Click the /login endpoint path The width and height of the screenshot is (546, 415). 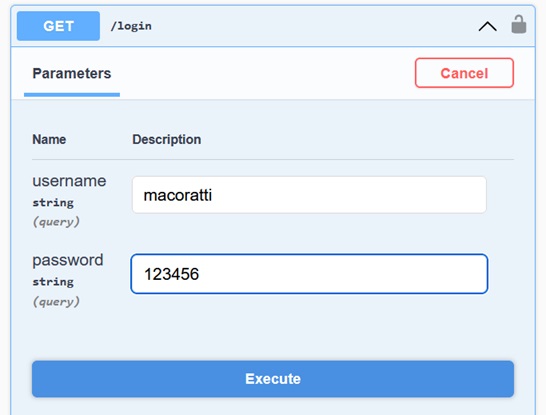pos(131,26)
